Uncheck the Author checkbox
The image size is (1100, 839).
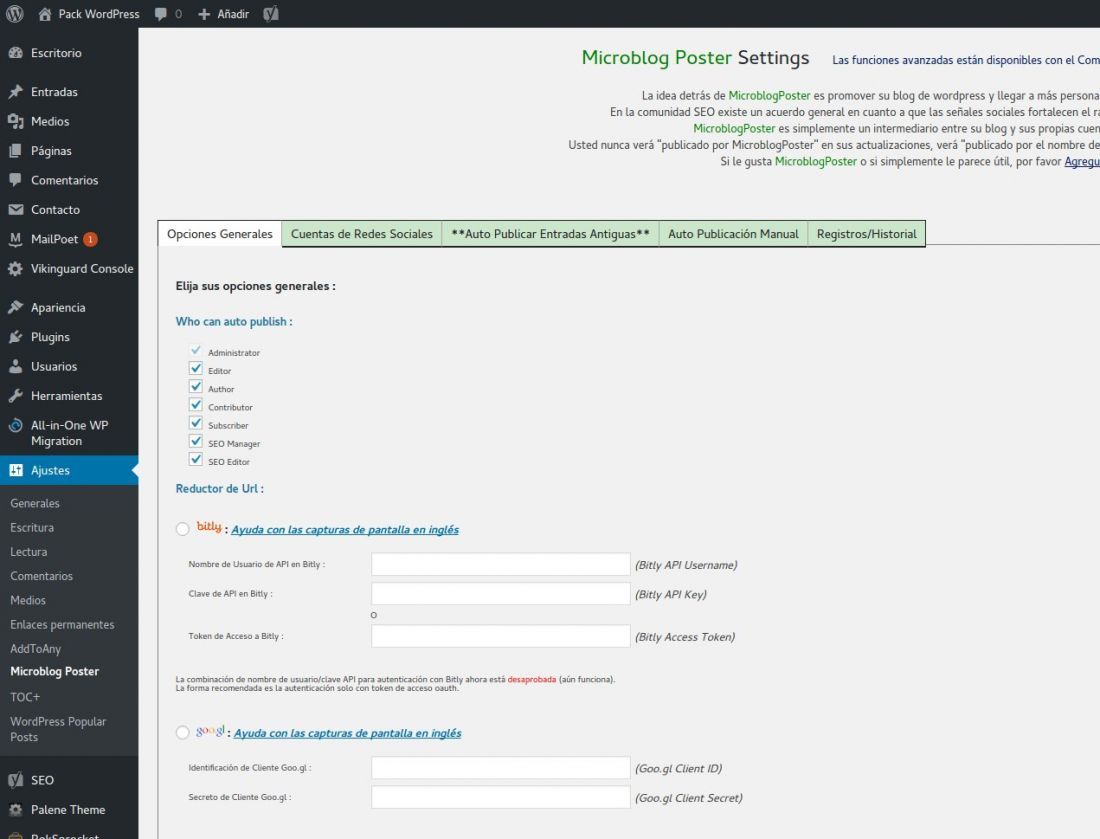tap(196, 387)
